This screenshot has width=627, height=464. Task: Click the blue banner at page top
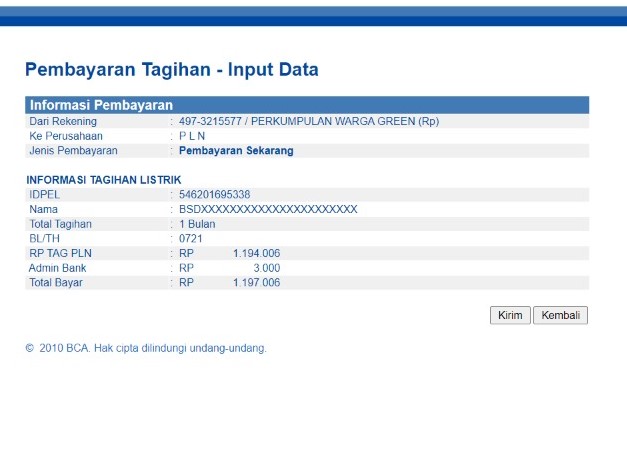[x=313, y=14]
